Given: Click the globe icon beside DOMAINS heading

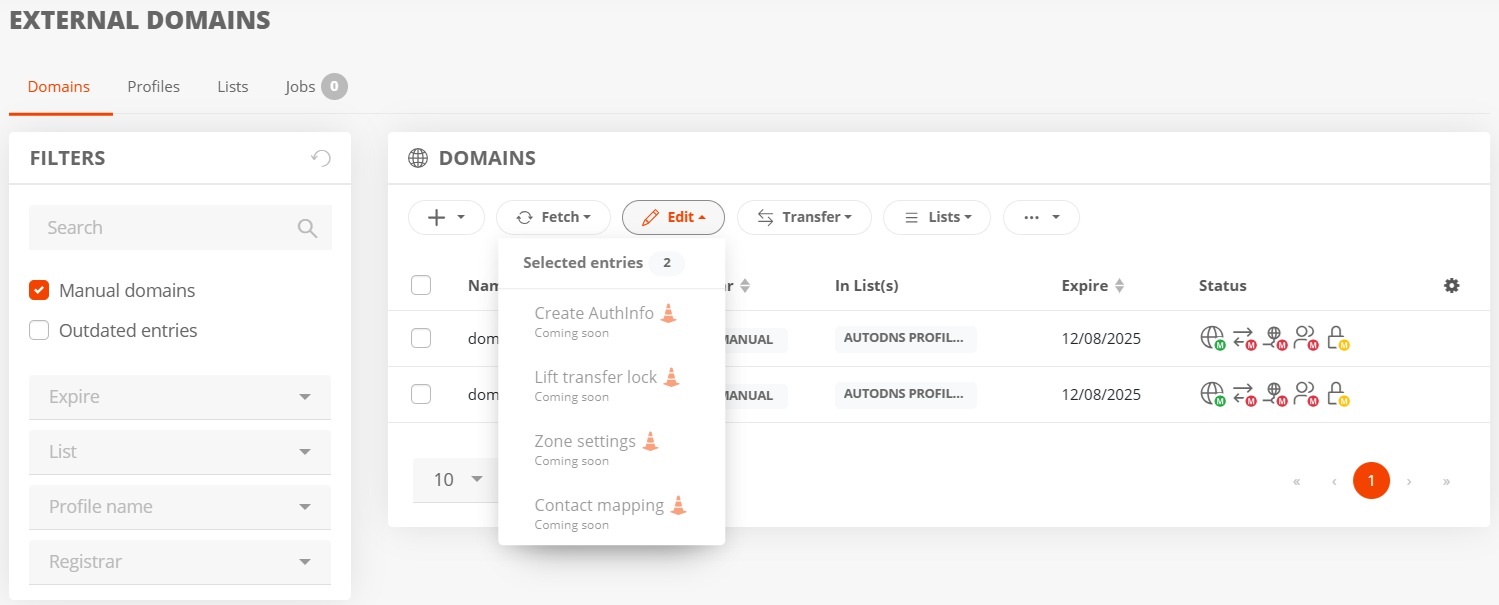Looking at the screenshot, I should tap(418, 158).
